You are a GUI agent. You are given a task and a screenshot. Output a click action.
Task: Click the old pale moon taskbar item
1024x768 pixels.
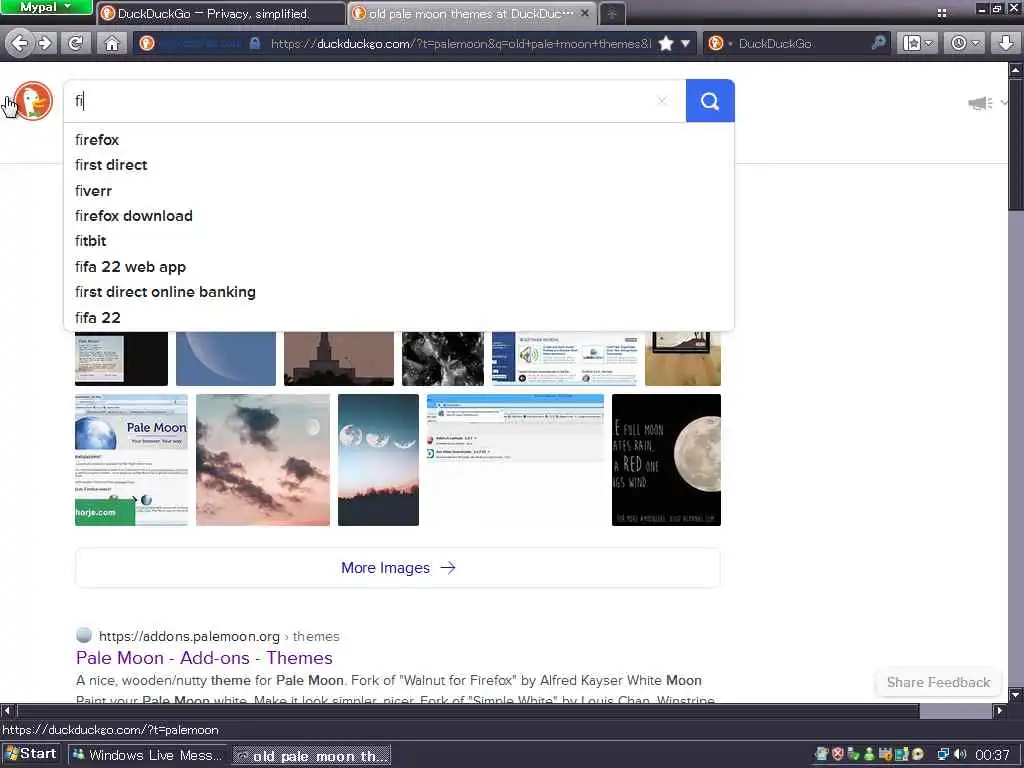312,756
